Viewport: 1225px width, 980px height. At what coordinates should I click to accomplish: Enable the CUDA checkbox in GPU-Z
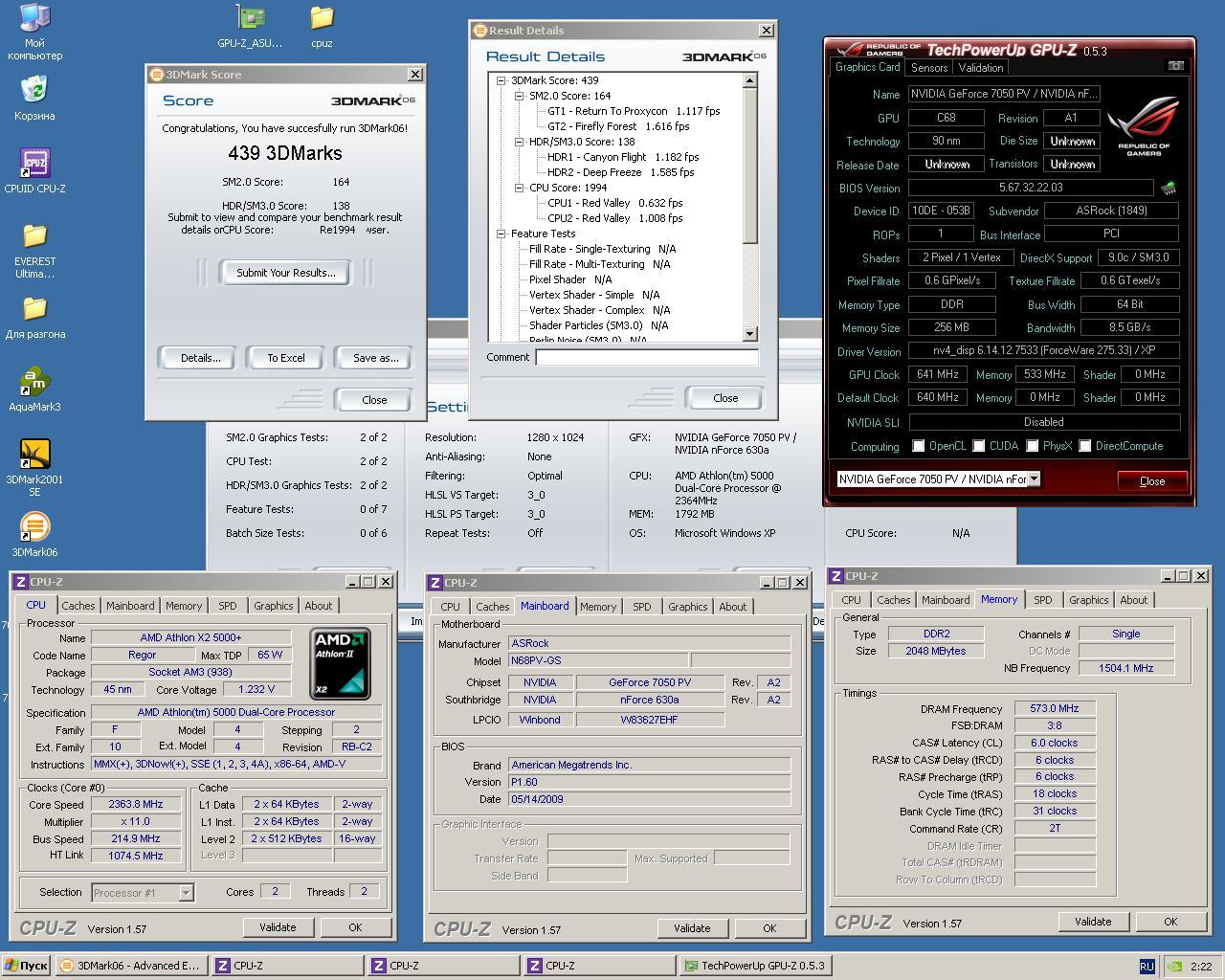(979, 446)
